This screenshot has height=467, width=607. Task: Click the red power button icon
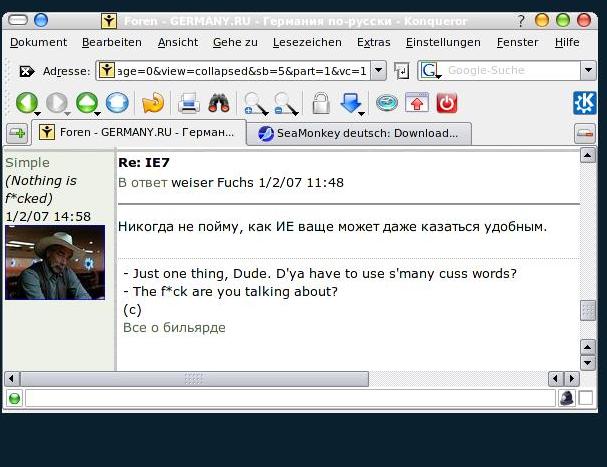pos(447,103)
